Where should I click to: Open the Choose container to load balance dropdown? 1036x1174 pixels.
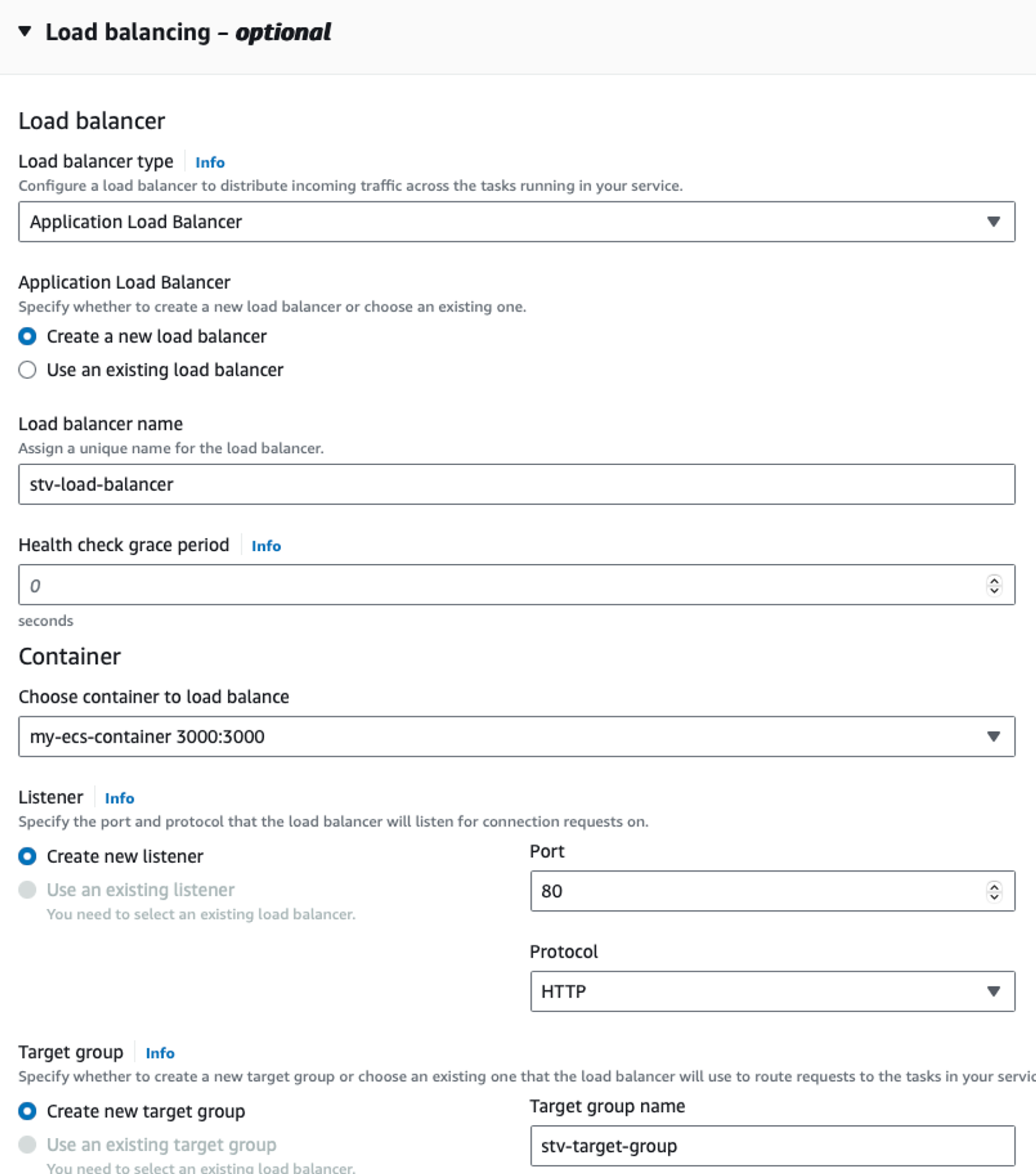coord(516,736)
